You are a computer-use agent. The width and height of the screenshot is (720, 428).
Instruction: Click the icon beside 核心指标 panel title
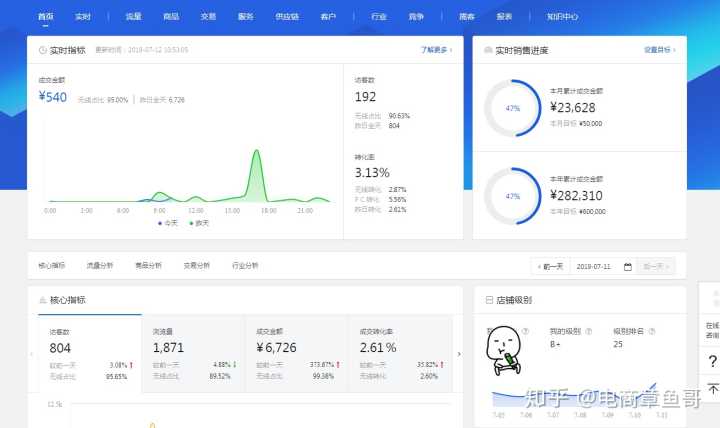click(x=42, y=300)
